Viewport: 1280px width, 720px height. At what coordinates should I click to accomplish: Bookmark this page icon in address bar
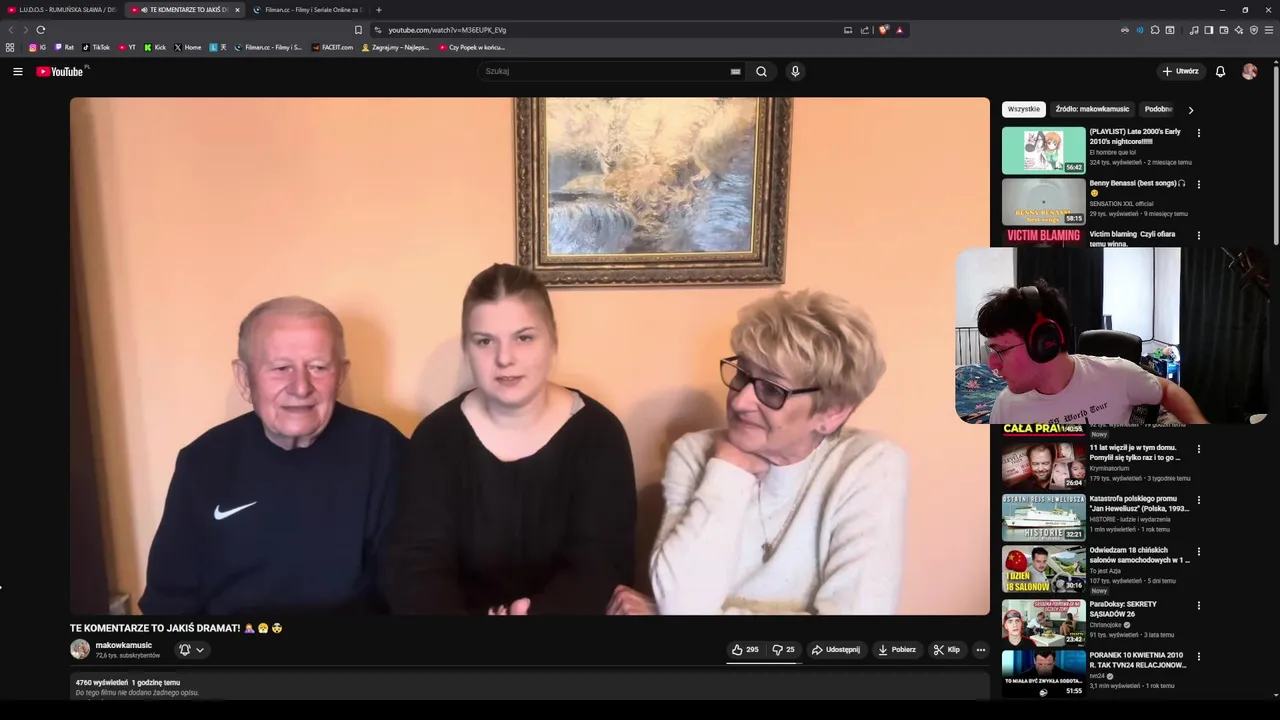(x=358, y=30)
